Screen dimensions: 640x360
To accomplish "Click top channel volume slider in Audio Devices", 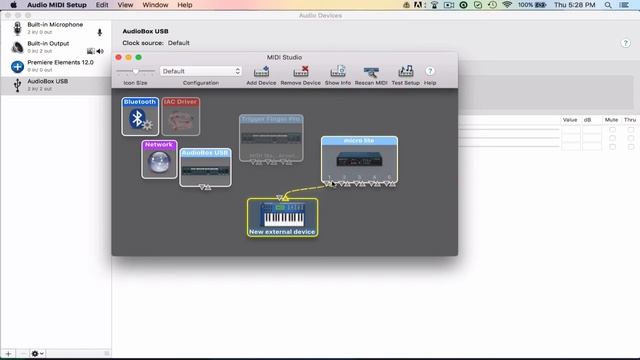I will [509, 129].
